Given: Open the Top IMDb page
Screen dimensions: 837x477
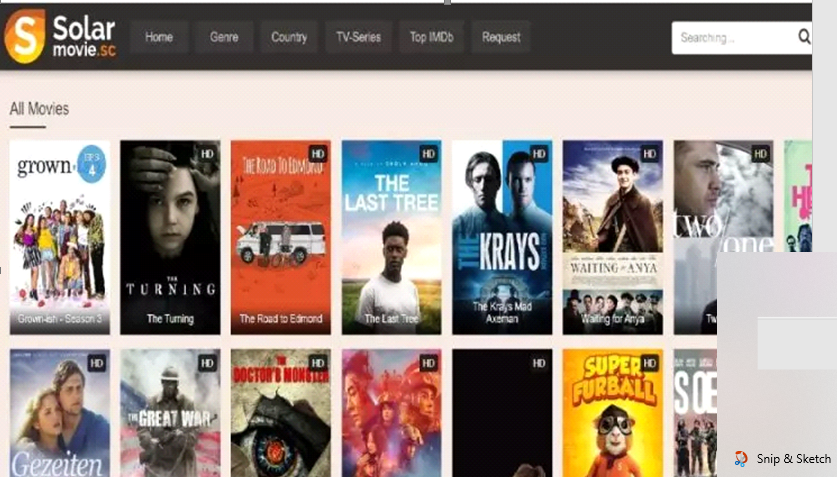Looking at the screenshot, I should tap(431, 37).
